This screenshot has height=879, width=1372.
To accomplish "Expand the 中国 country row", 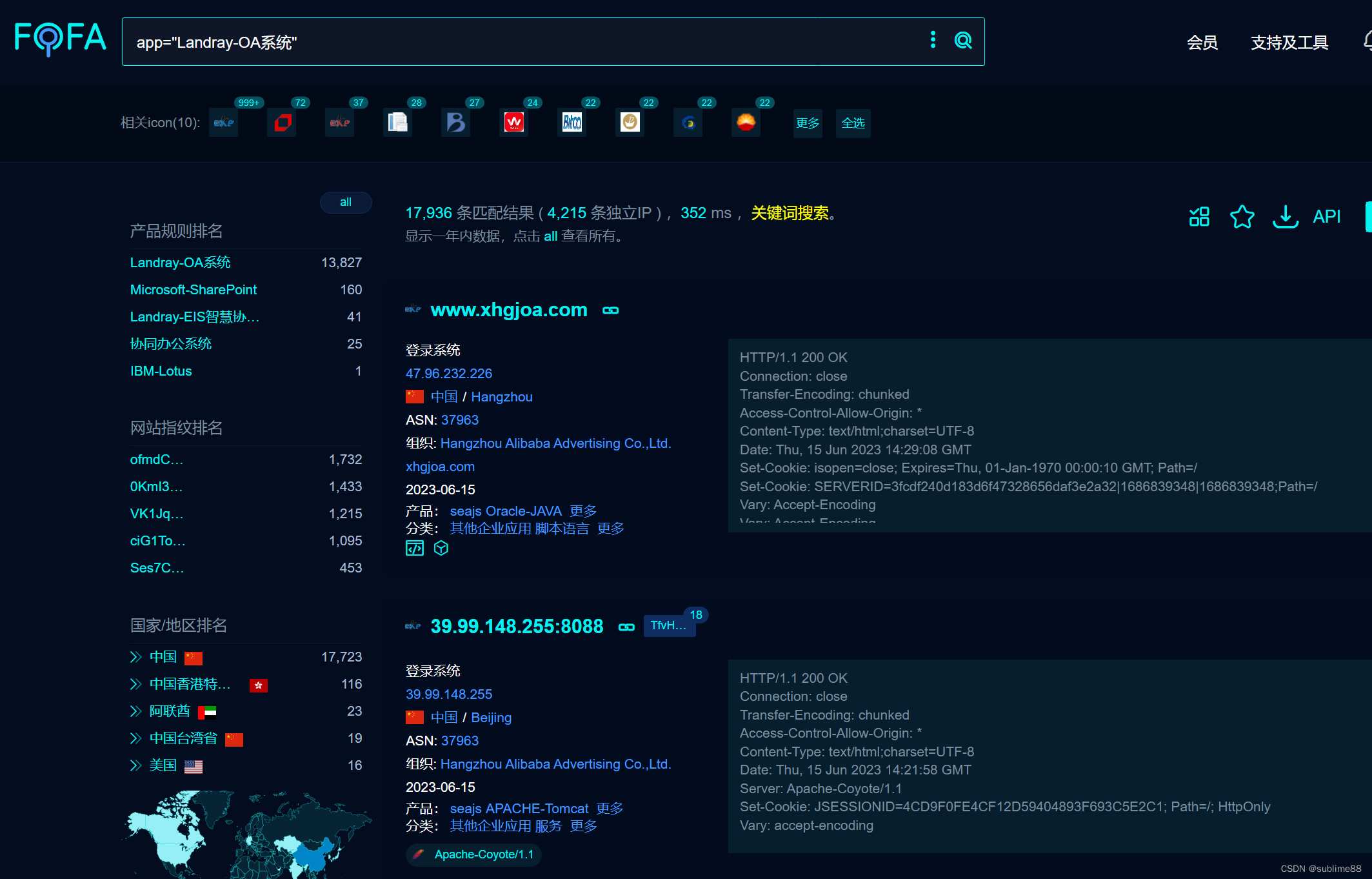I will coord(135,657).
